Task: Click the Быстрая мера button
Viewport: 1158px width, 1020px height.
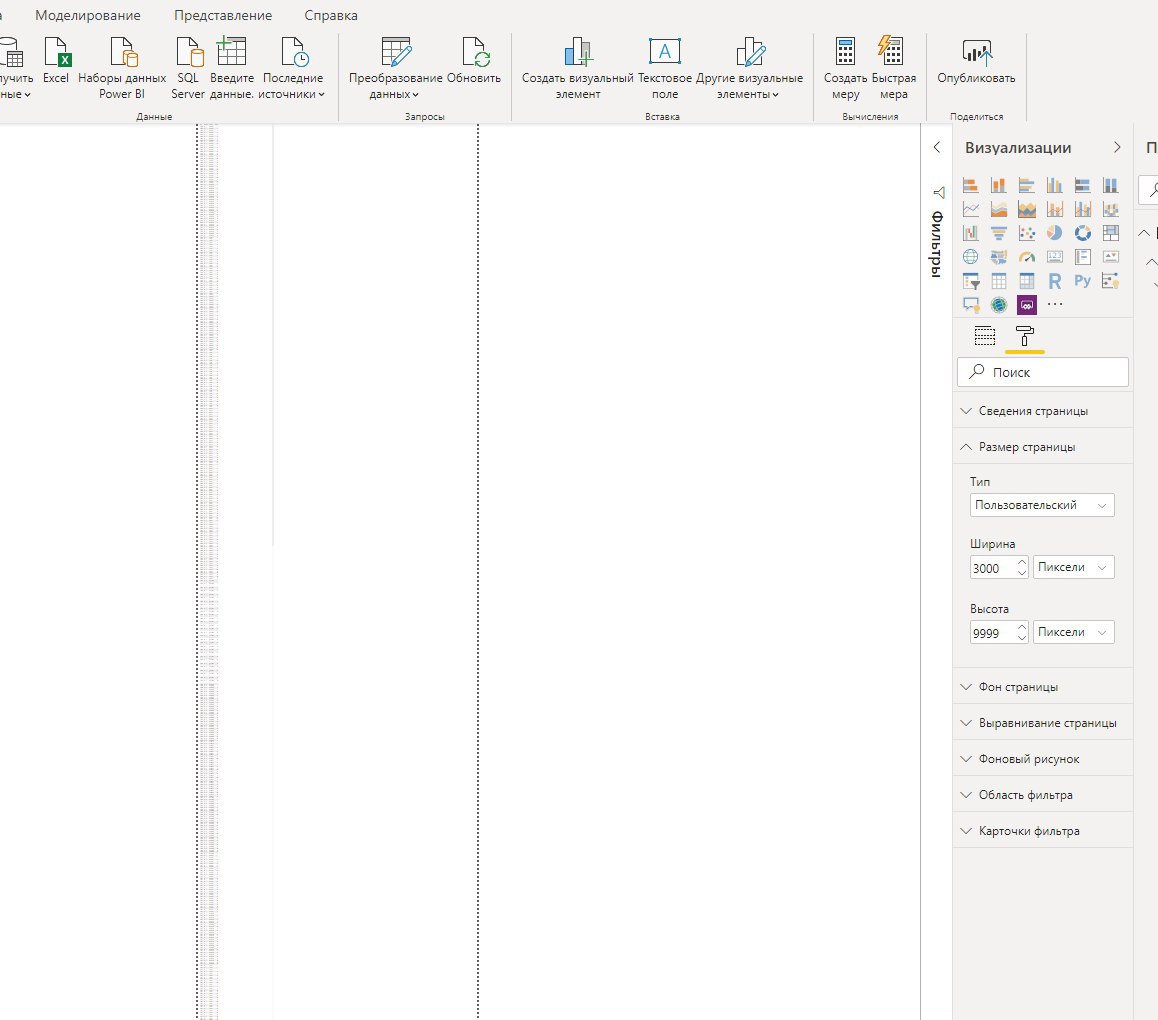Action: (894, 68)
